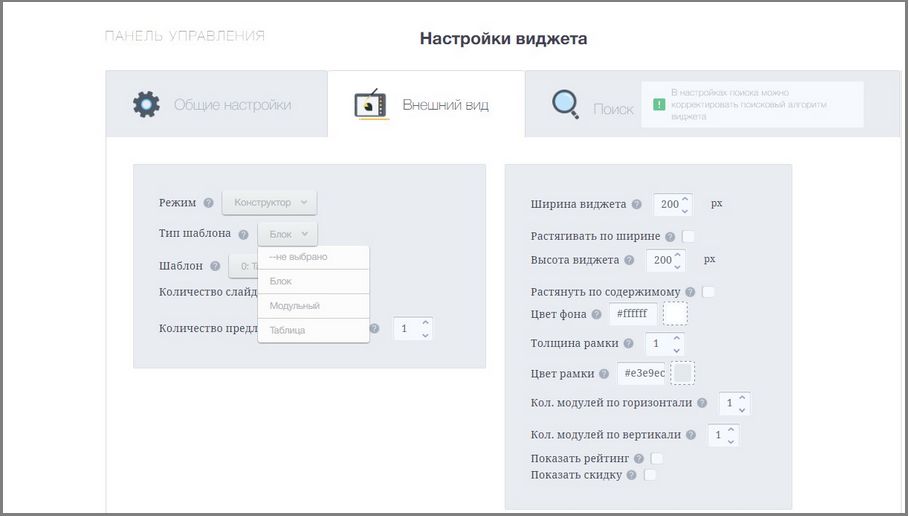
Task: Click help icon next to Цвет рамки
Action: pos(604,374)
